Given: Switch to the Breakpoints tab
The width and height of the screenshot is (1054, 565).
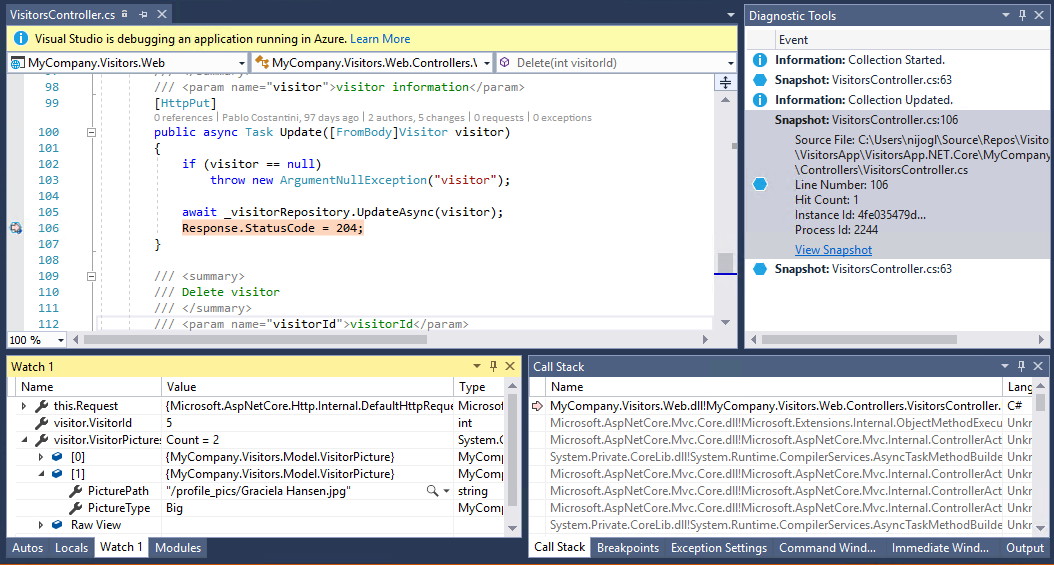Looking at the screenshot, I should coord(628,548).
